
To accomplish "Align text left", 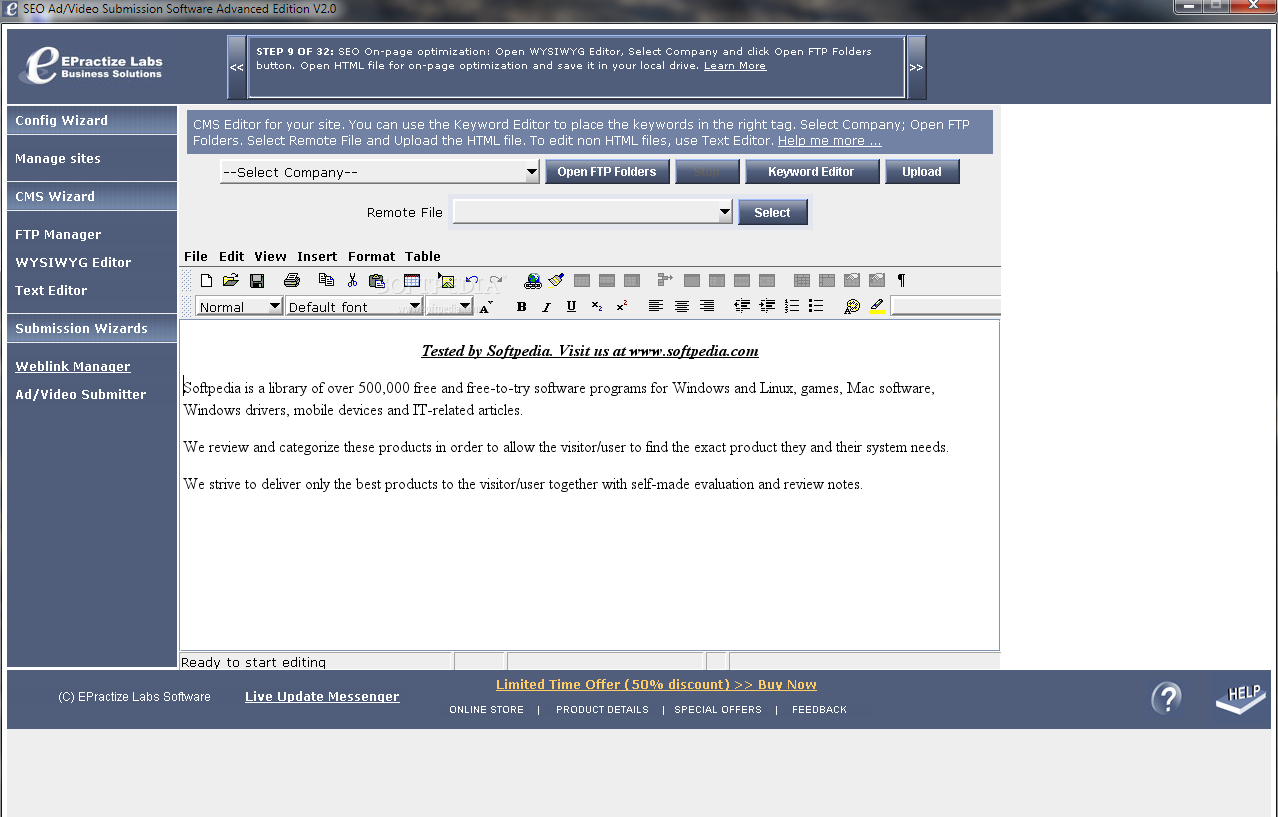I will 656,307.
